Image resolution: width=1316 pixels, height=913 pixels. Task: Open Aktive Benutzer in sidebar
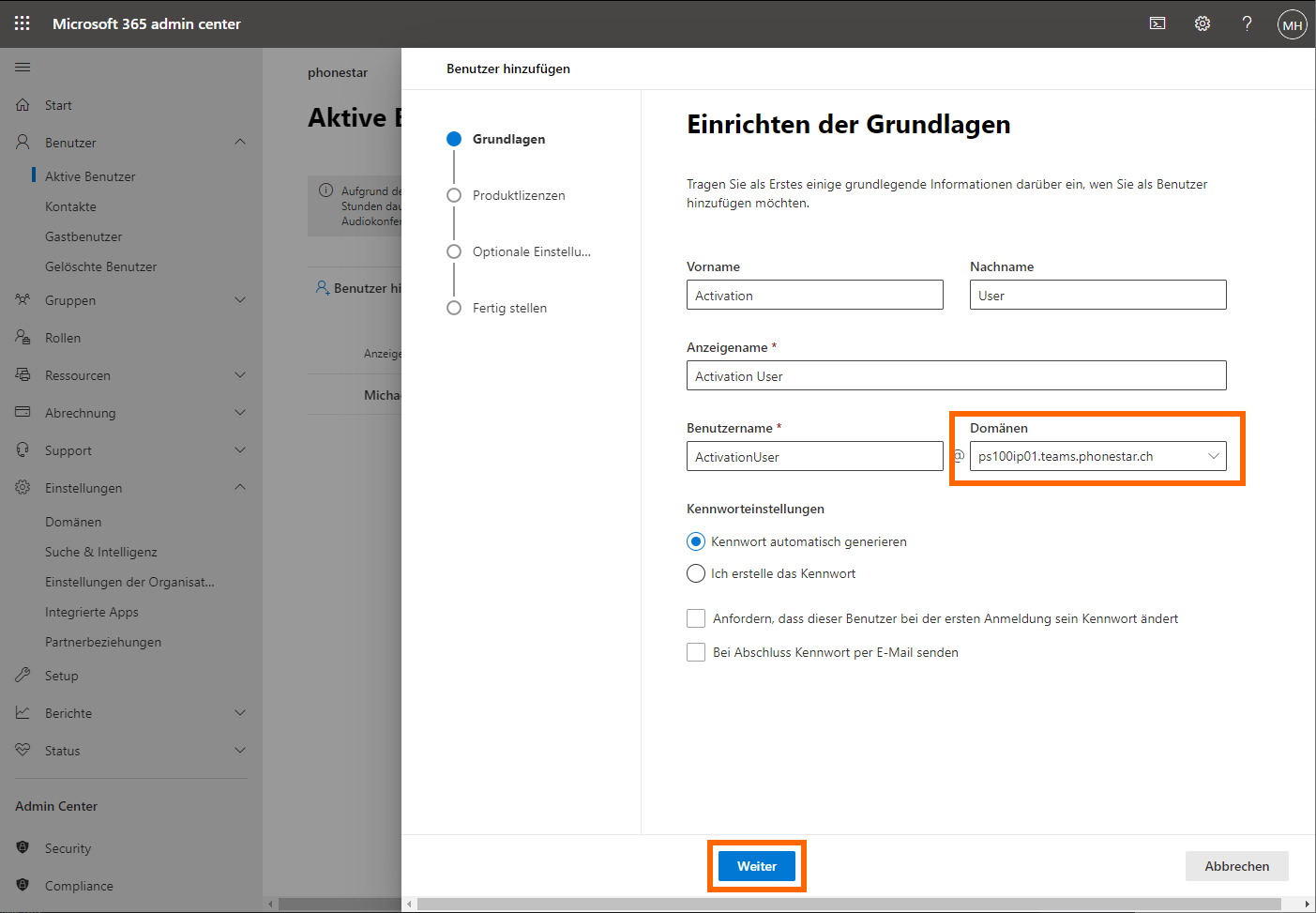pos(90,176)
